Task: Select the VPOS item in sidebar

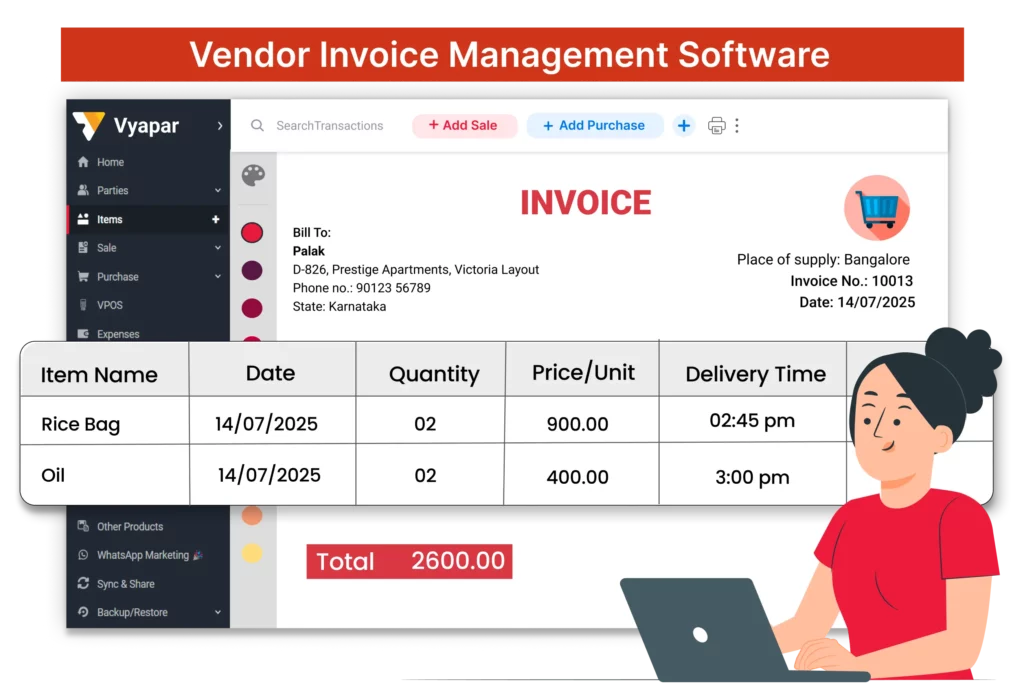Action: click(108, 305)
